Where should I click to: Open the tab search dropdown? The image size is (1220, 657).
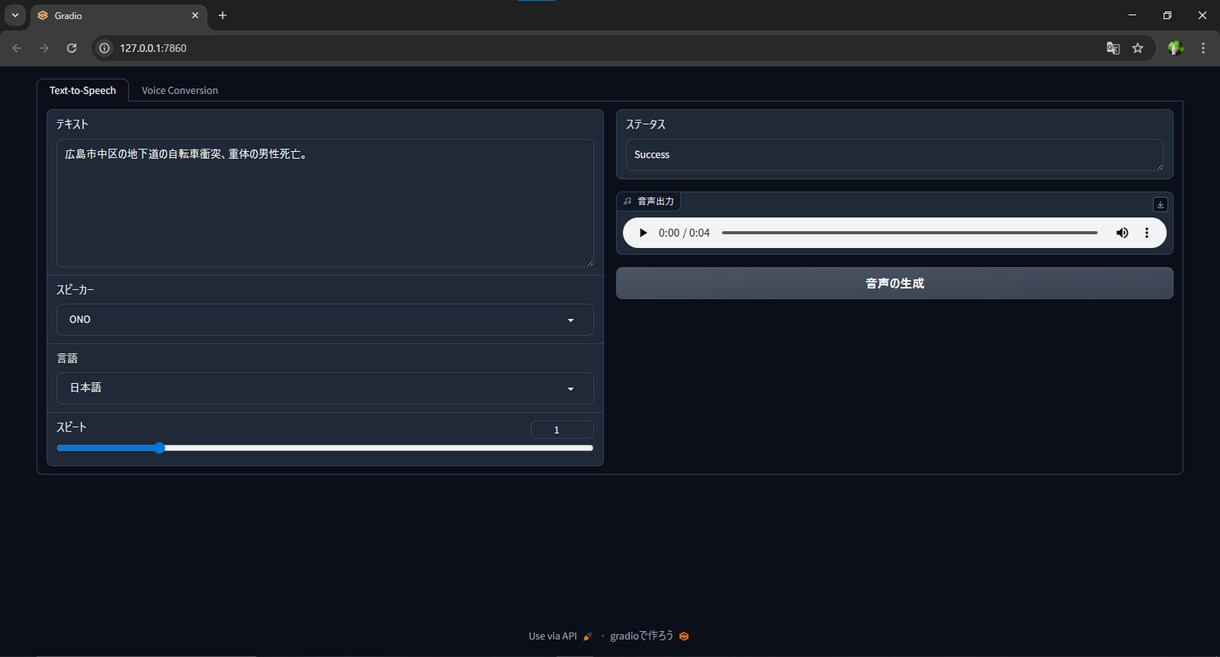click(16, 15)
